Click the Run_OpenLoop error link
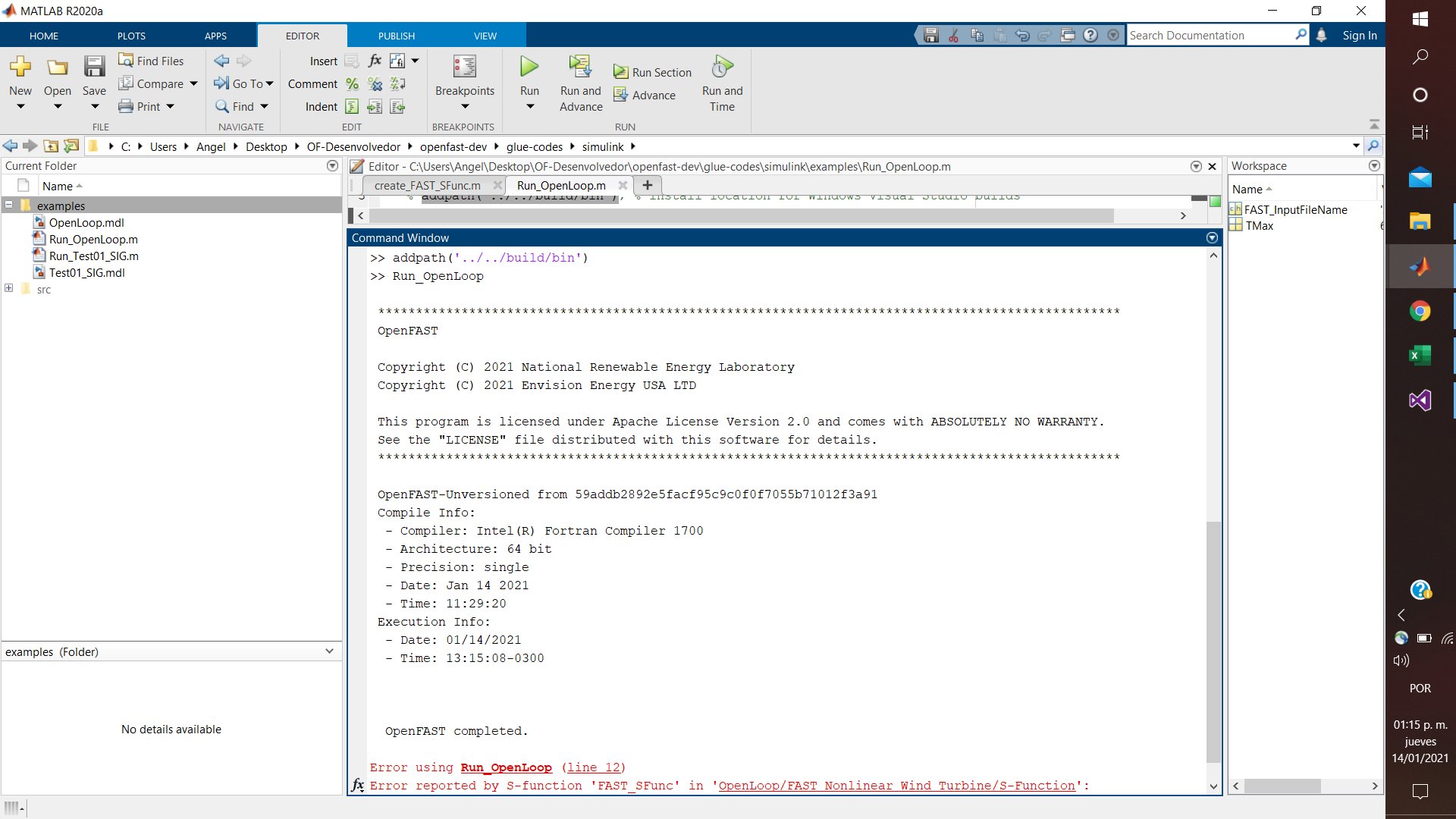 click(x=506, y=767)
